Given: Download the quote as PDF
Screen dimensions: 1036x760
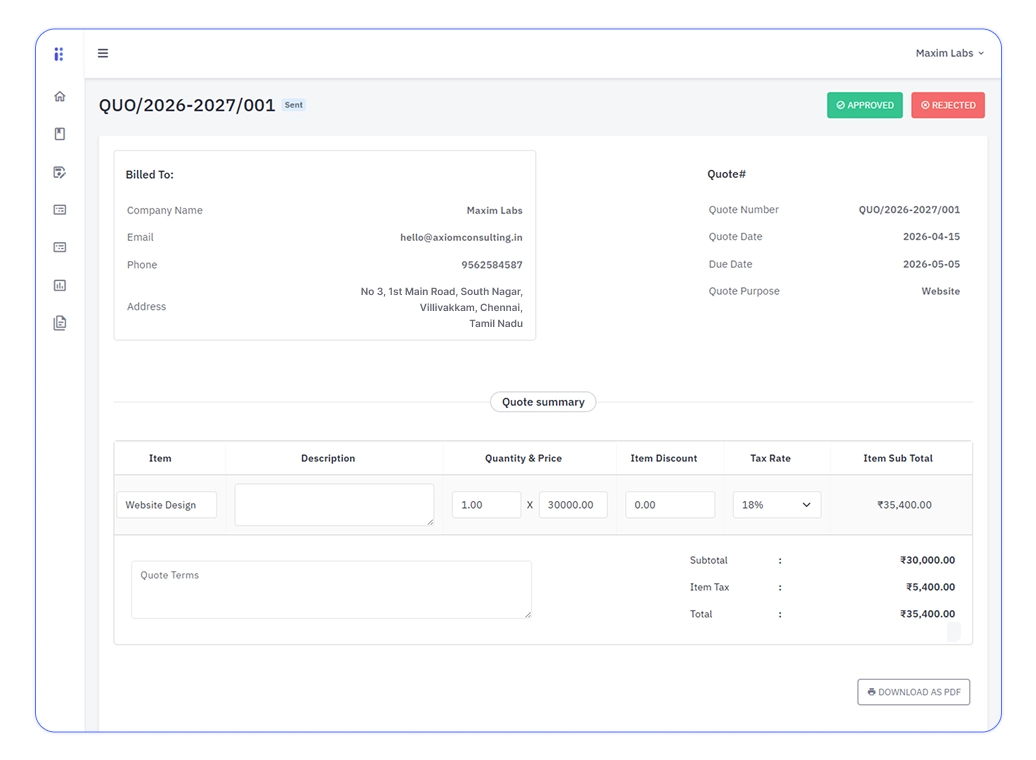Looking at the screenshot, I should (x=913, y=692).
